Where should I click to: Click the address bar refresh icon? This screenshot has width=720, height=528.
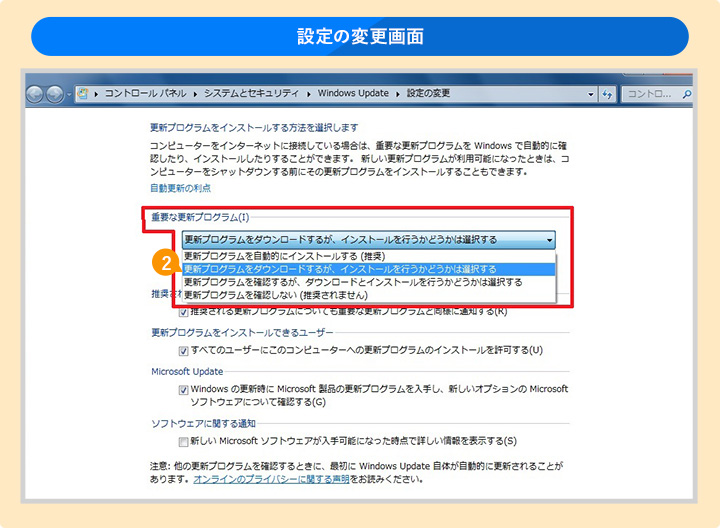coord(606,94)
